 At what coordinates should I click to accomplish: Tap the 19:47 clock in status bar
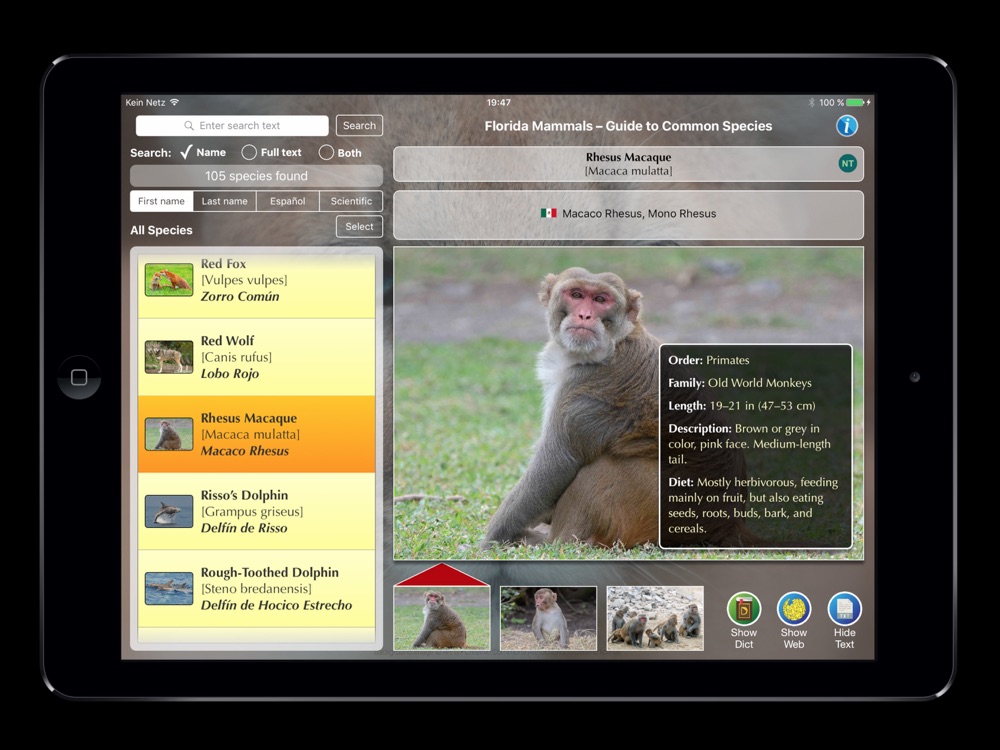(499, 102)
